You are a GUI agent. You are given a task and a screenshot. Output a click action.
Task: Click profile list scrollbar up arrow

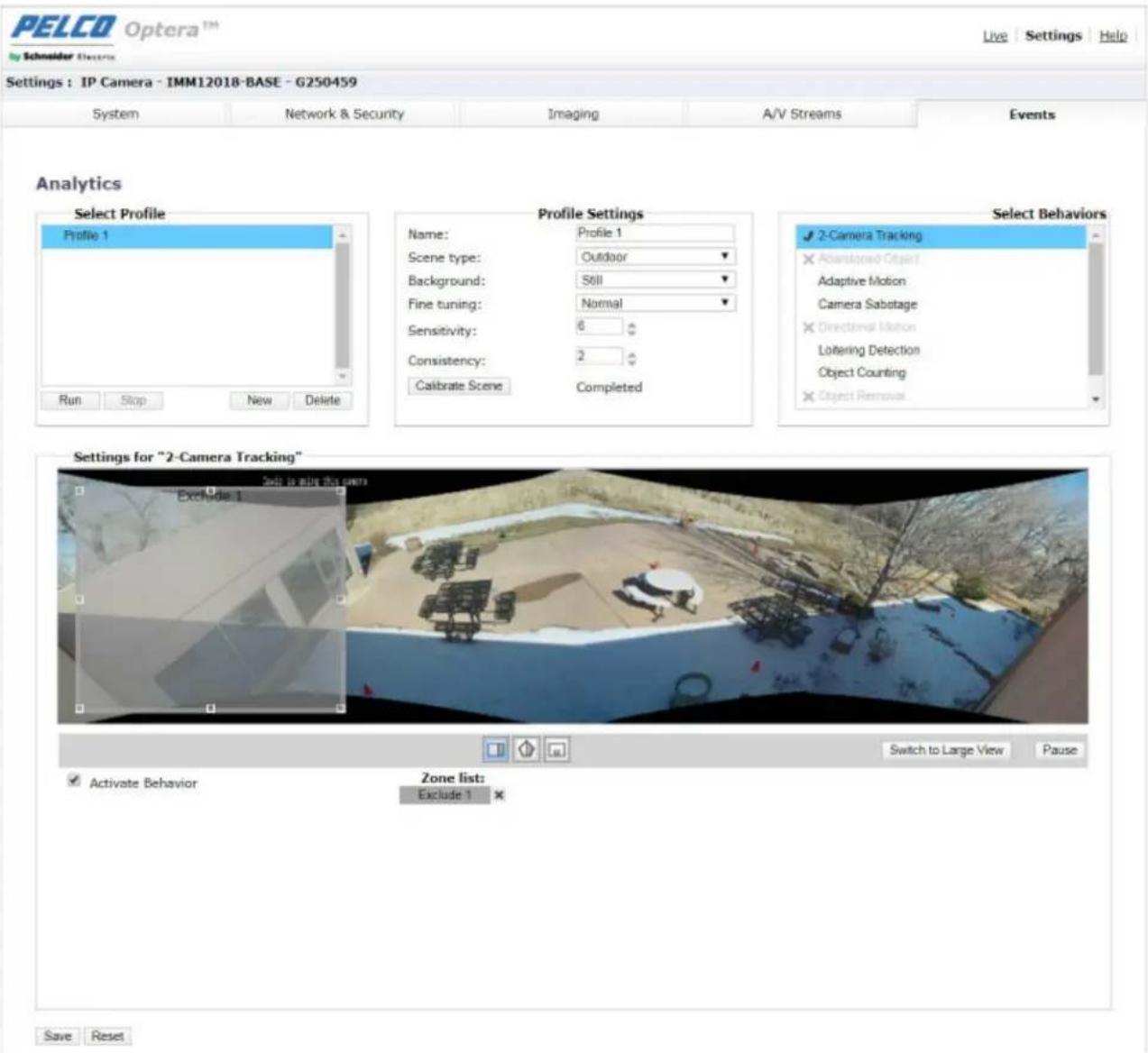pyautogui.click(x=343, y=235)
